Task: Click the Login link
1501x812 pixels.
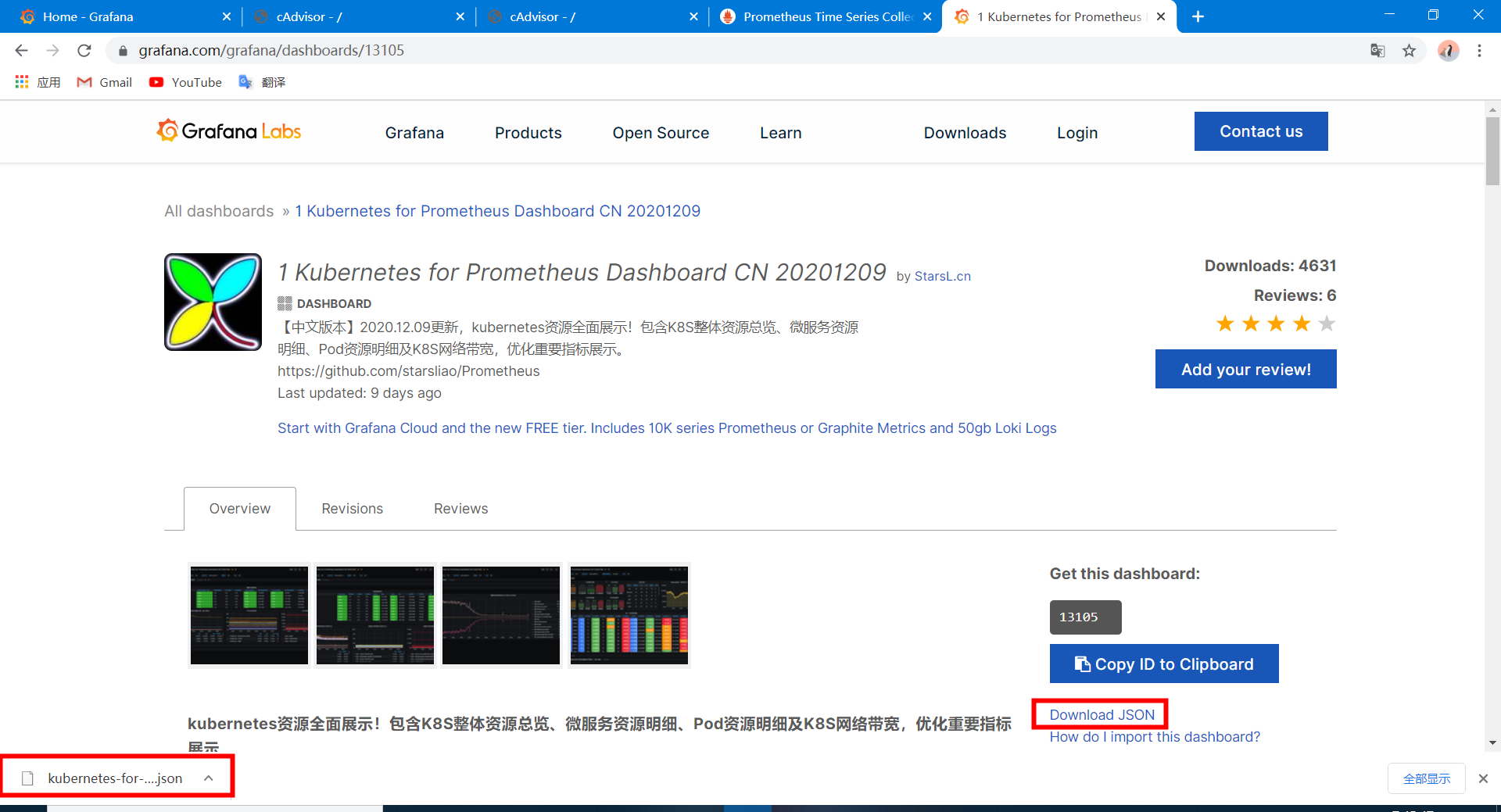Action: [1077, 133]
